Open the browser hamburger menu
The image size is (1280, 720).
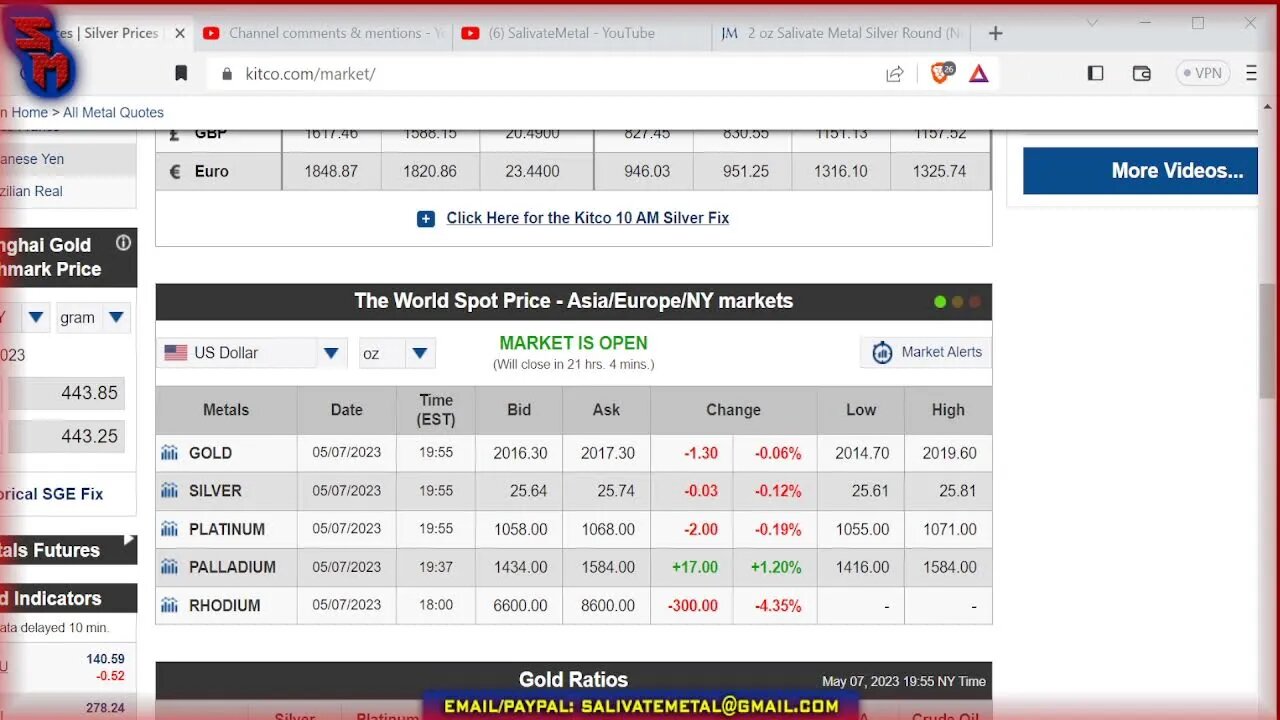(1251, 73)
